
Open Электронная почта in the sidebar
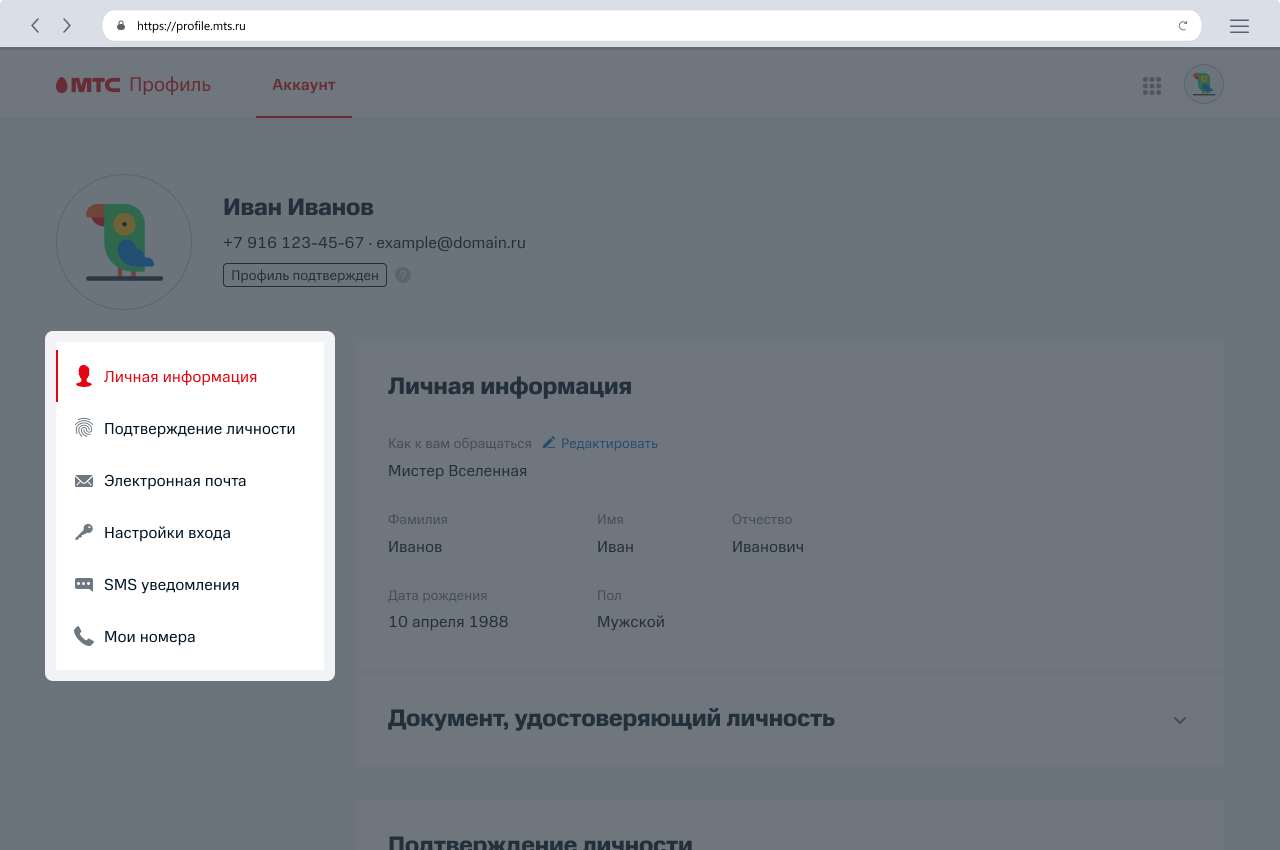tap(190, 480)
